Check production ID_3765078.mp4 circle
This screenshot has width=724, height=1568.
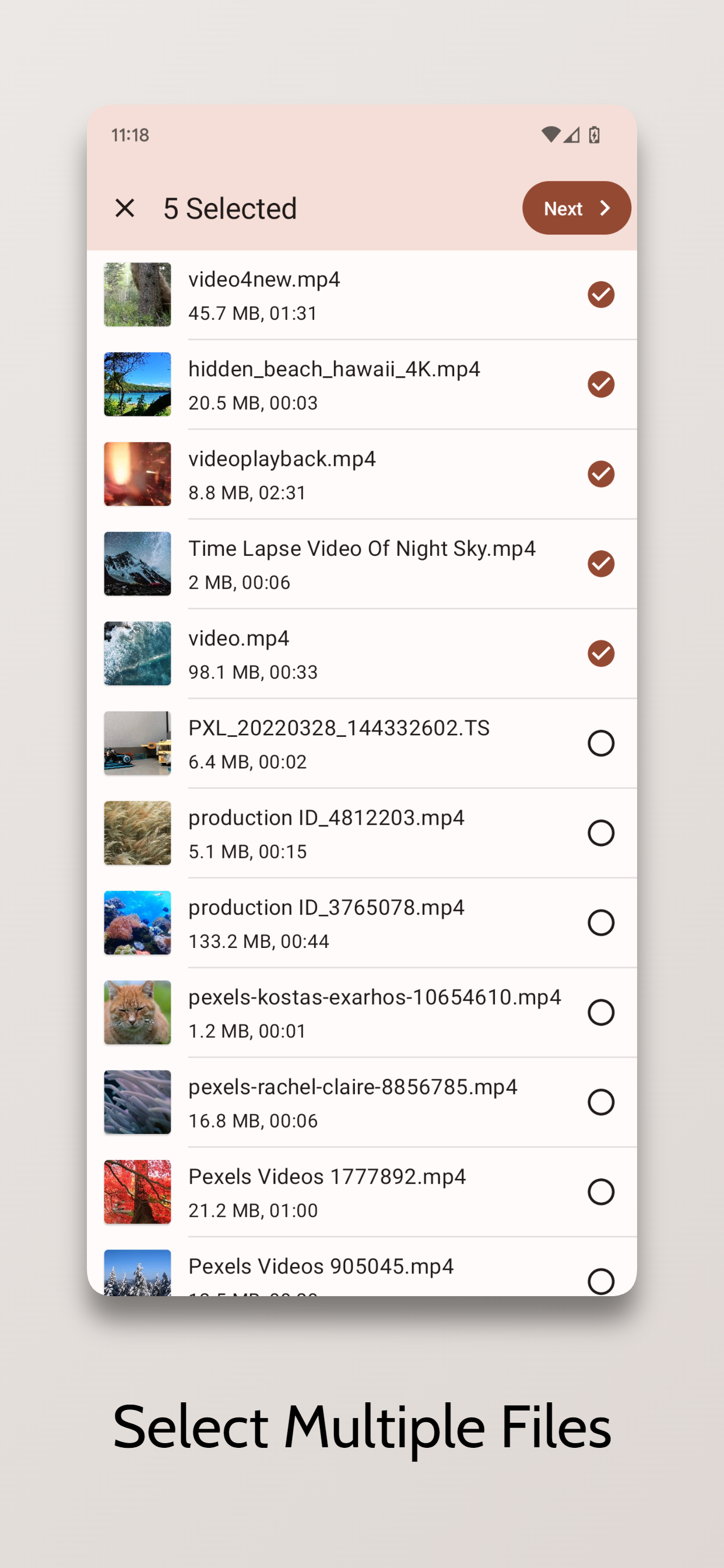(600, 923)
